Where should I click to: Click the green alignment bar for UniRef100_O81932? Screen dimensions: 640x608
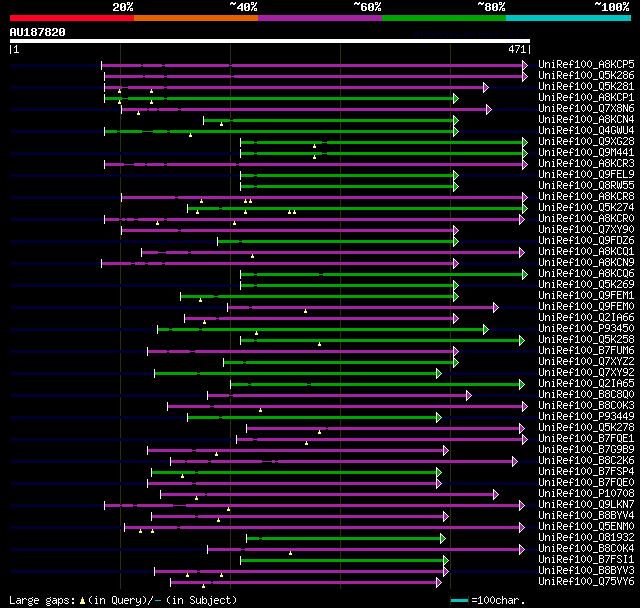click(x=346, y=539)
